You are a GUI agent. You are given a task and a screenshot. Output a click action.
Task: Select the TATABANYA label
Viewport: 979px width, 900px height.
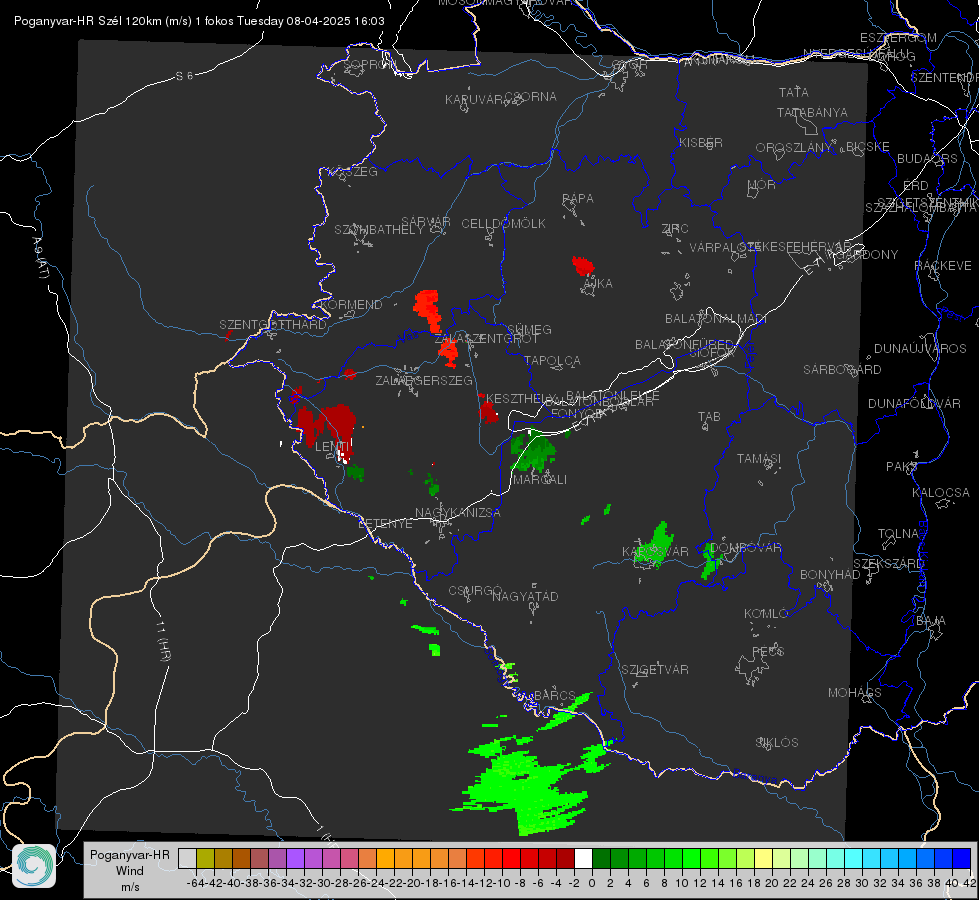tap(812, 112)
